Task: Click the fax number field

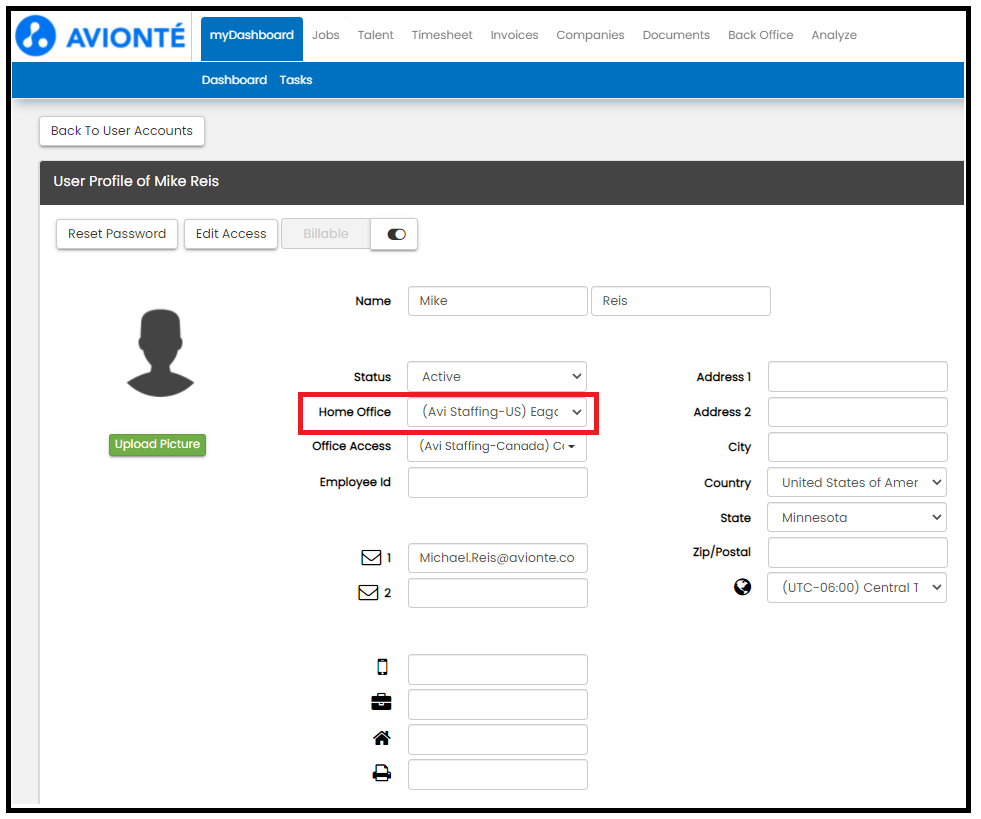Action: pyautogui.click(x=498, y=775)
